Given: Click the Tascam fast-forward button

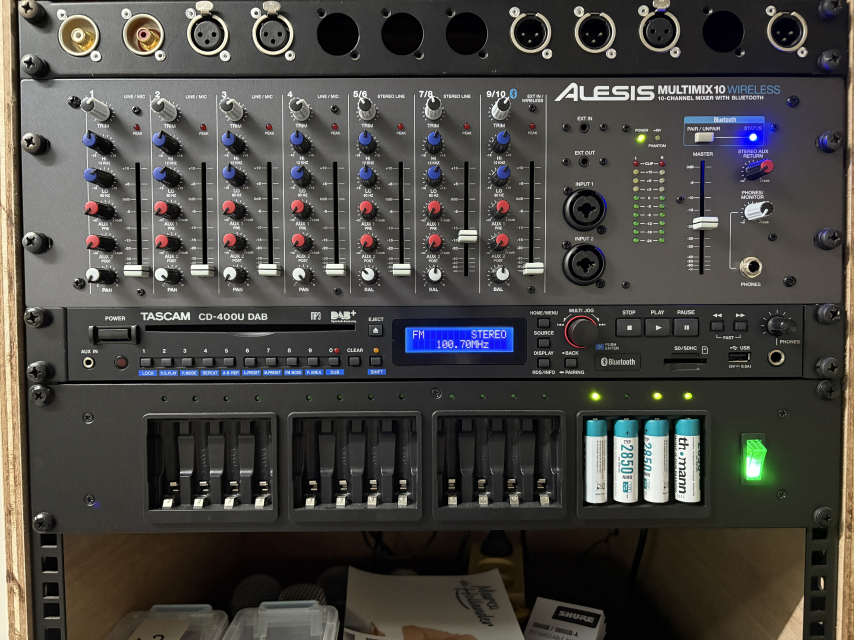Looking at the screenshot, I should point(740,326).
